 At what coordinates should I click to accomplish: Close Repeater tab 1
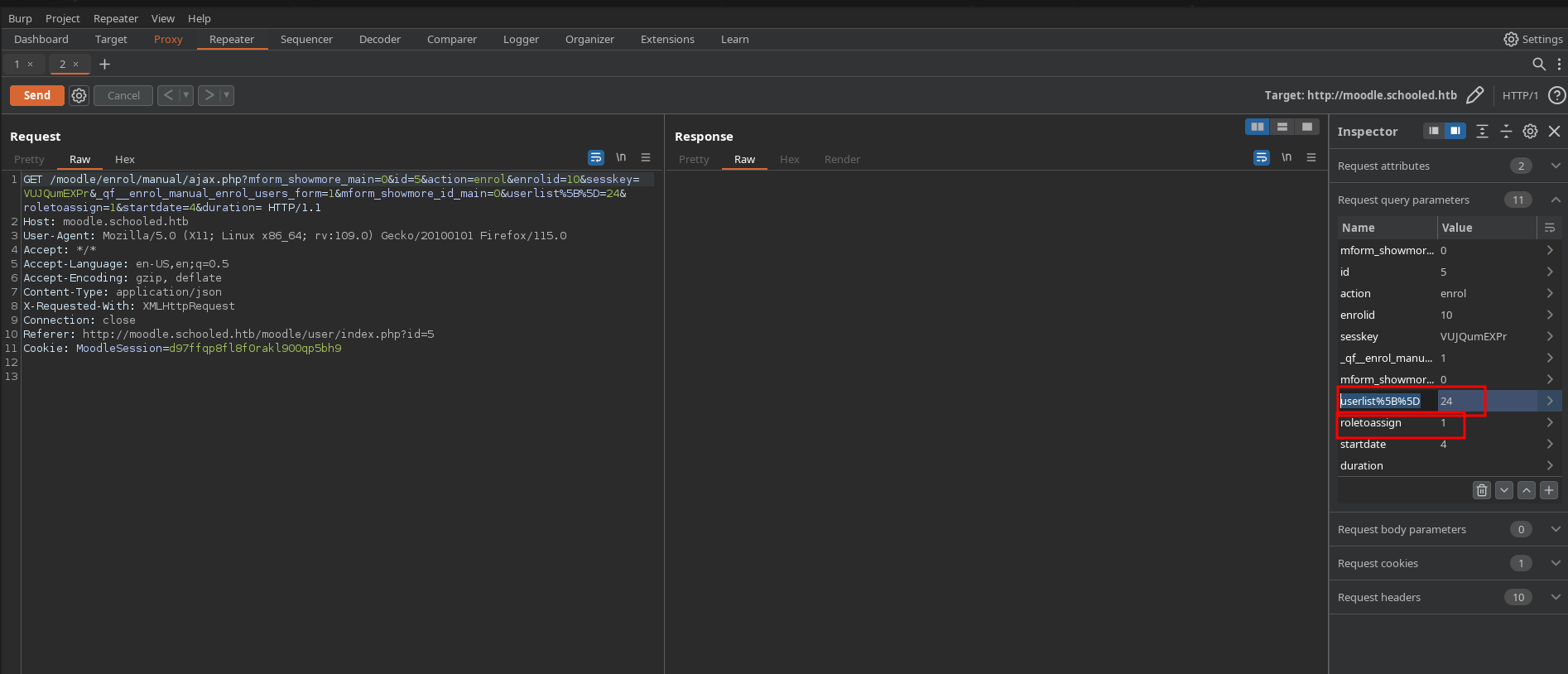click(x=31, y=64)
